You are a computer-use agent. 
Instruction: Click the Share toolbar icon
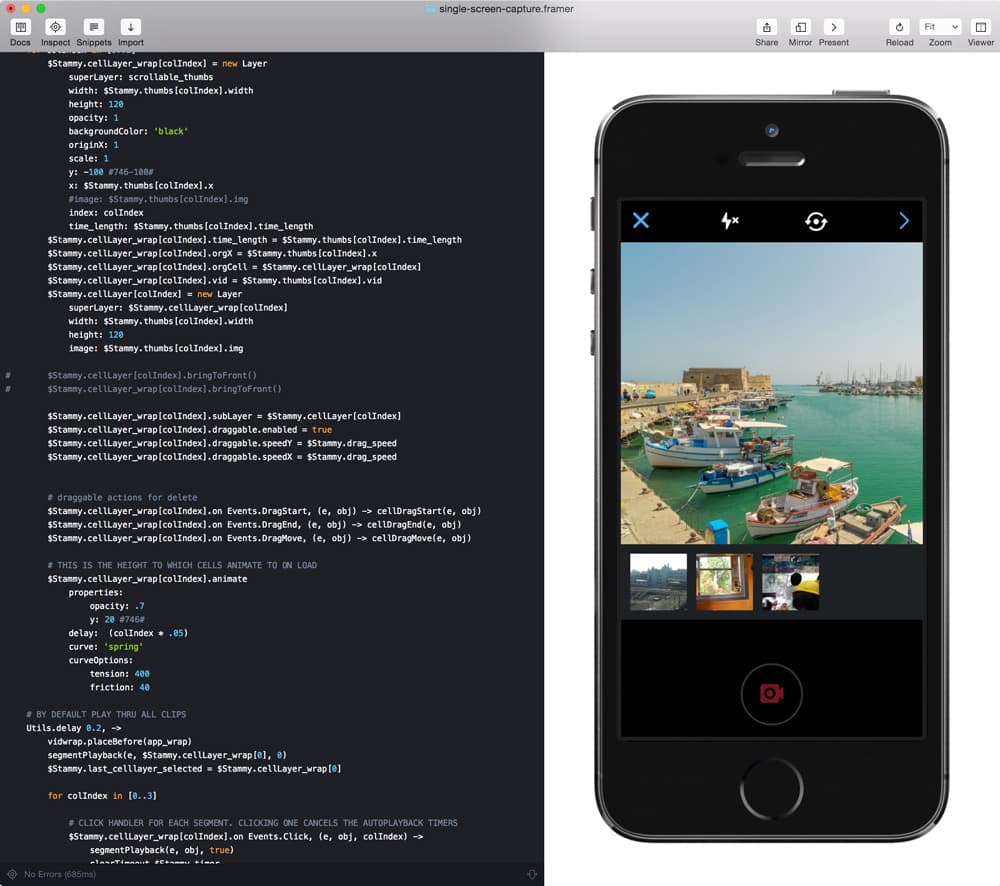767,27
